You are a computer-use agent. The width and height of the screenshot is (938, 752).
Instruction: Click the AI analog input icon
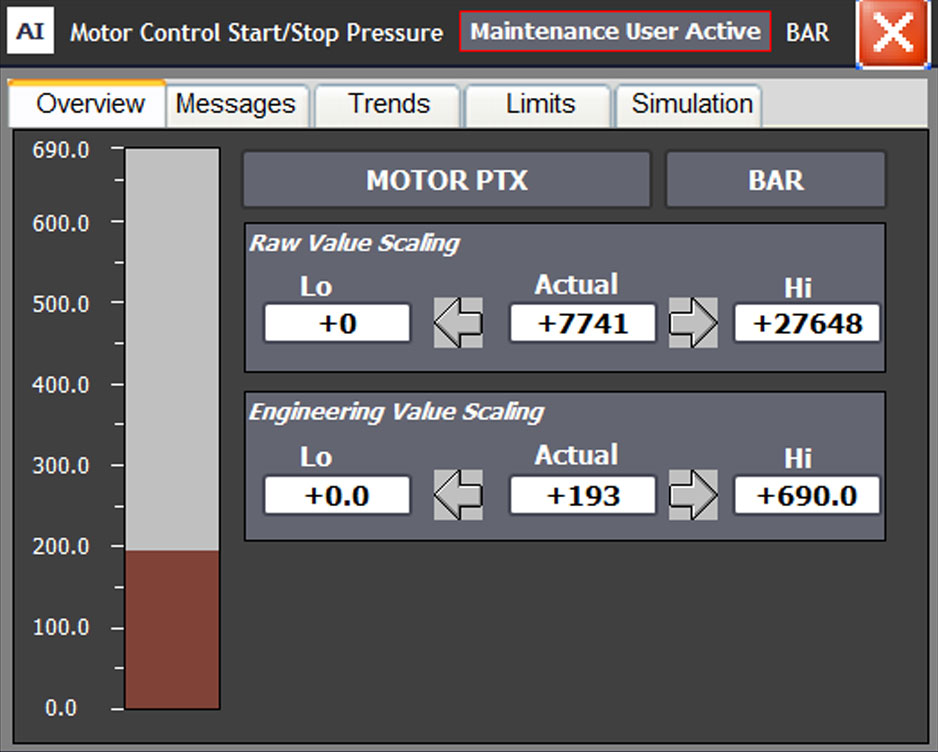(x=30, y=29)
